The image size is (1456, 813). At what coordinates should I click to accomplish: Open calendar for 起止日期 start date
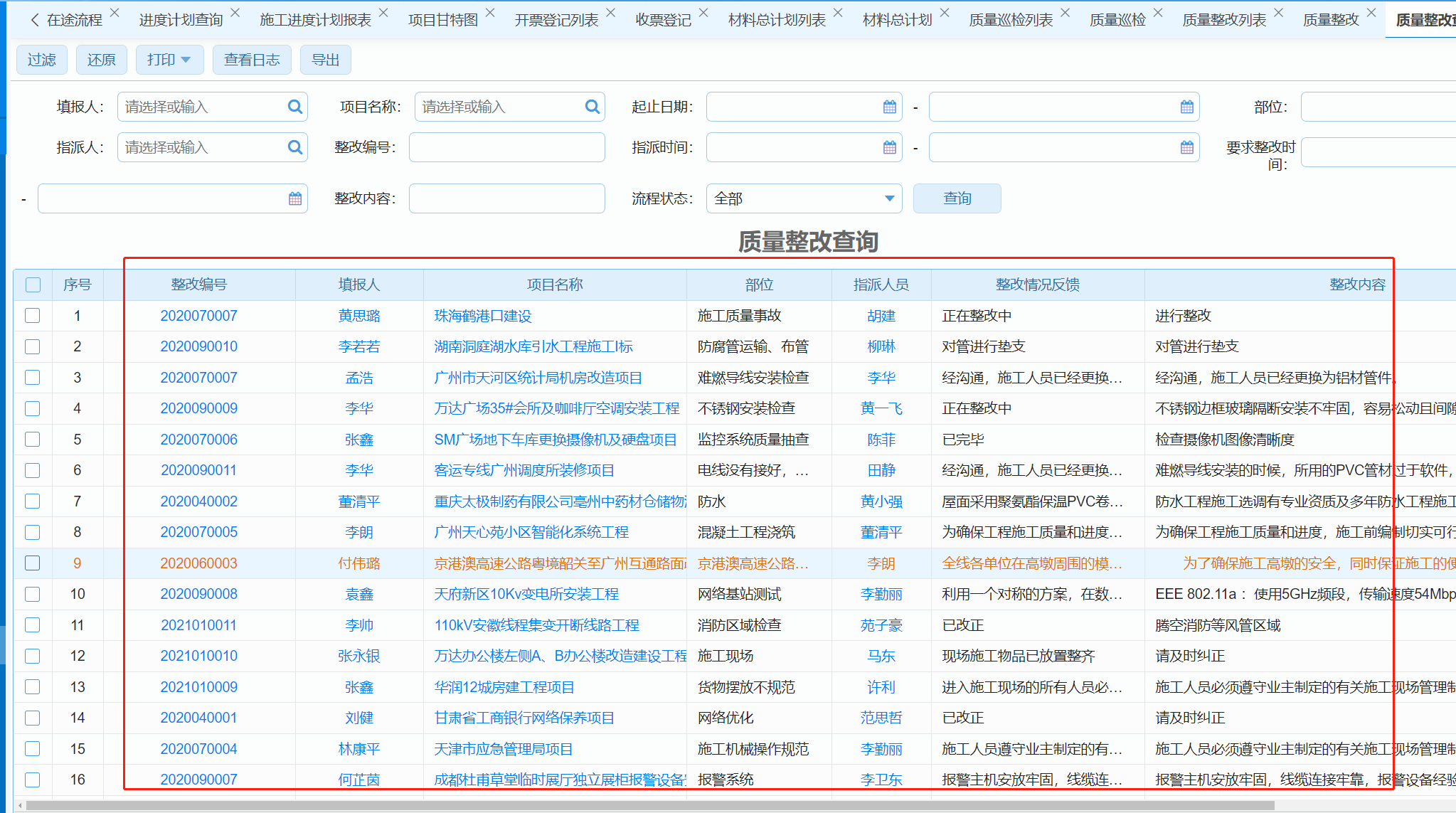pyautogui.click(x=889, y=107)
